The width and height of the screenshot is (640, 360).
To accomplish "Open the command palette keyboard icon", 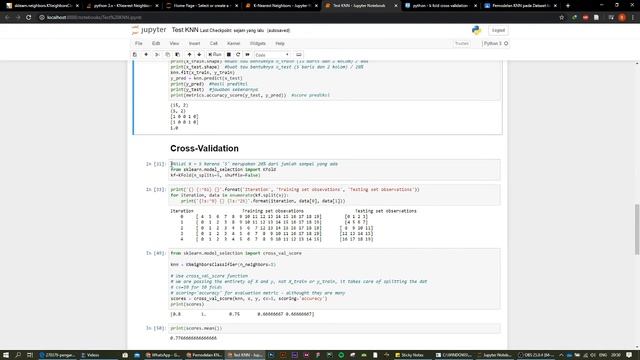I will coord(299,55).
